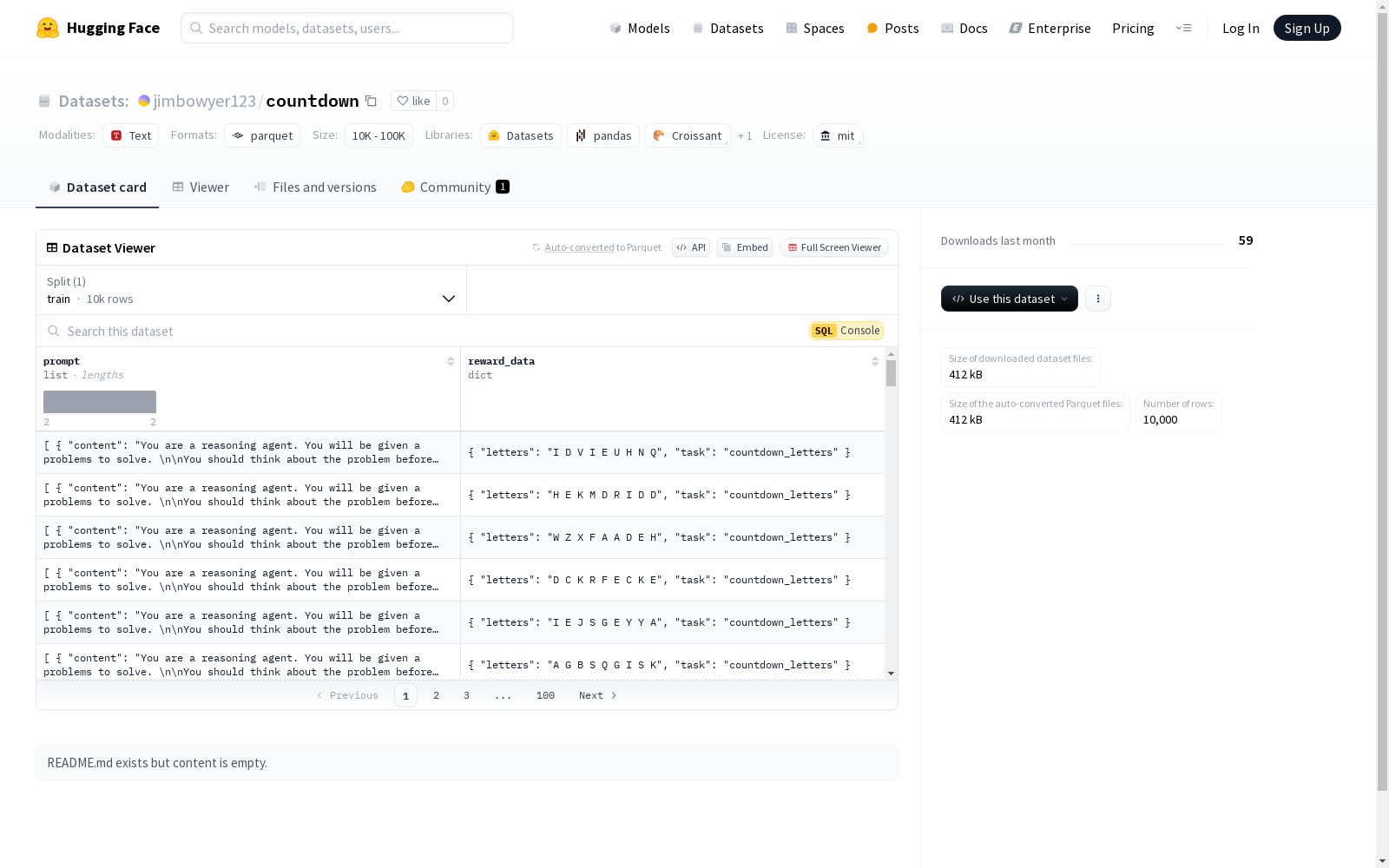Click the magnifier in Search this dataset
Screen dimensions: 1389x868
pos(54,331)
